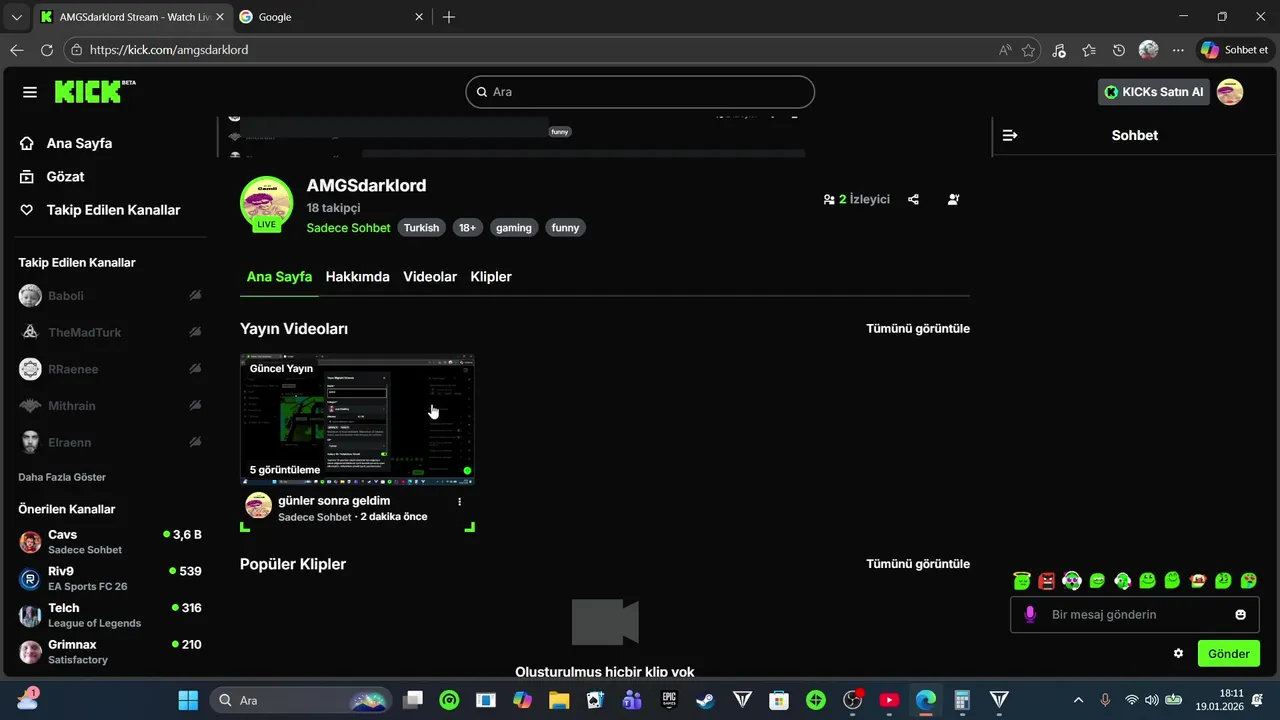Open the three-dot menu on günler sonra geldim
This screenshot has width=1280, height=720.
point(460,501)
